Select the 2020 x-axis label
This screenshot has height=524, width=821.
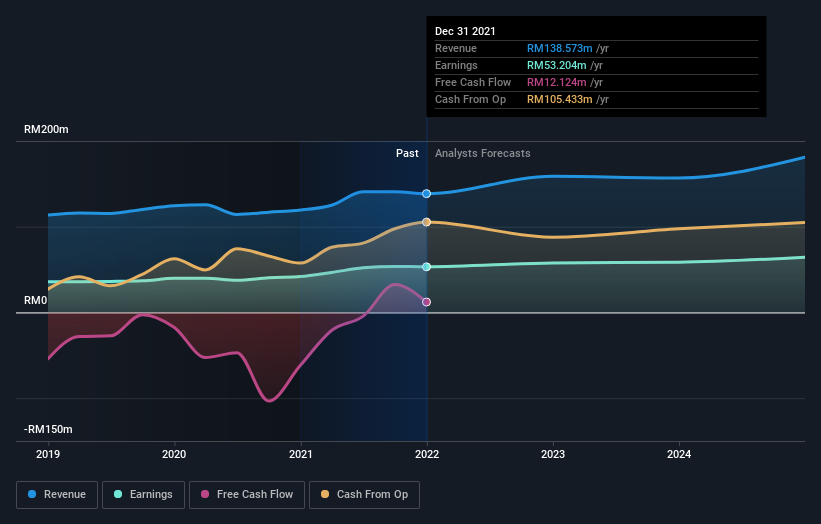coord(174,454)
